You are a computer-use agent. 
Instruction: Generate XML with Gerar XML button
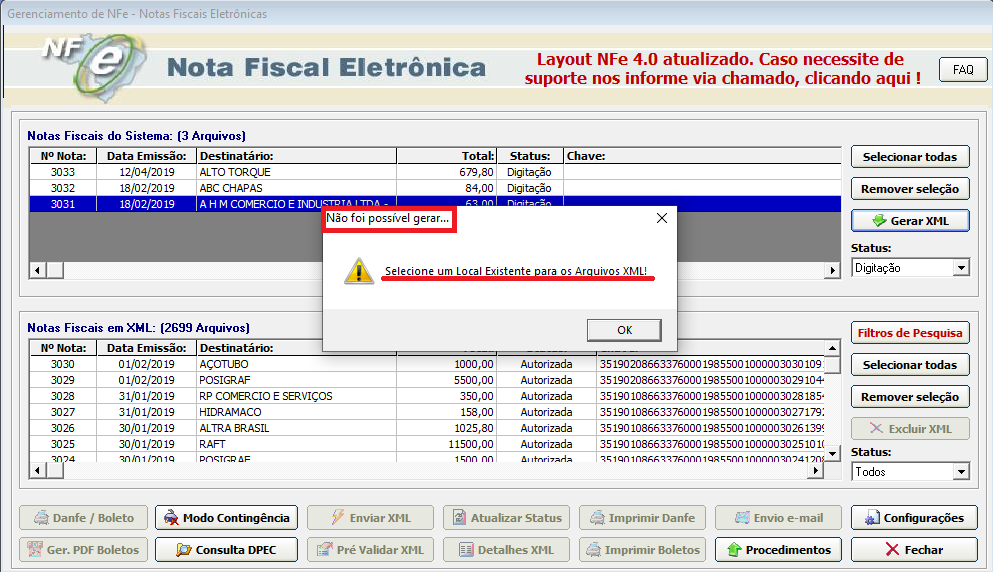[x=909, y=221]
